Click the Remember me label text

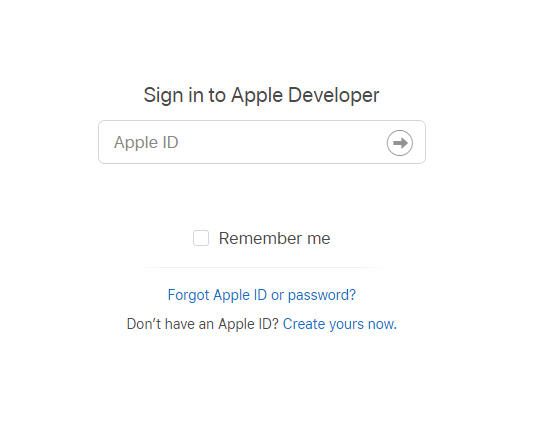click(x=274, y=238)
